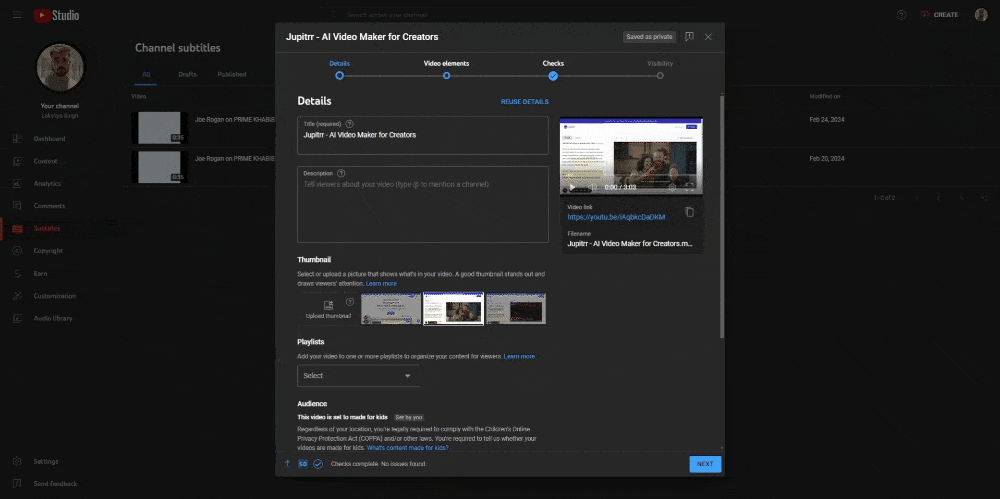
Task: Click the send feedback icon in dialog header
Action: 689,36
